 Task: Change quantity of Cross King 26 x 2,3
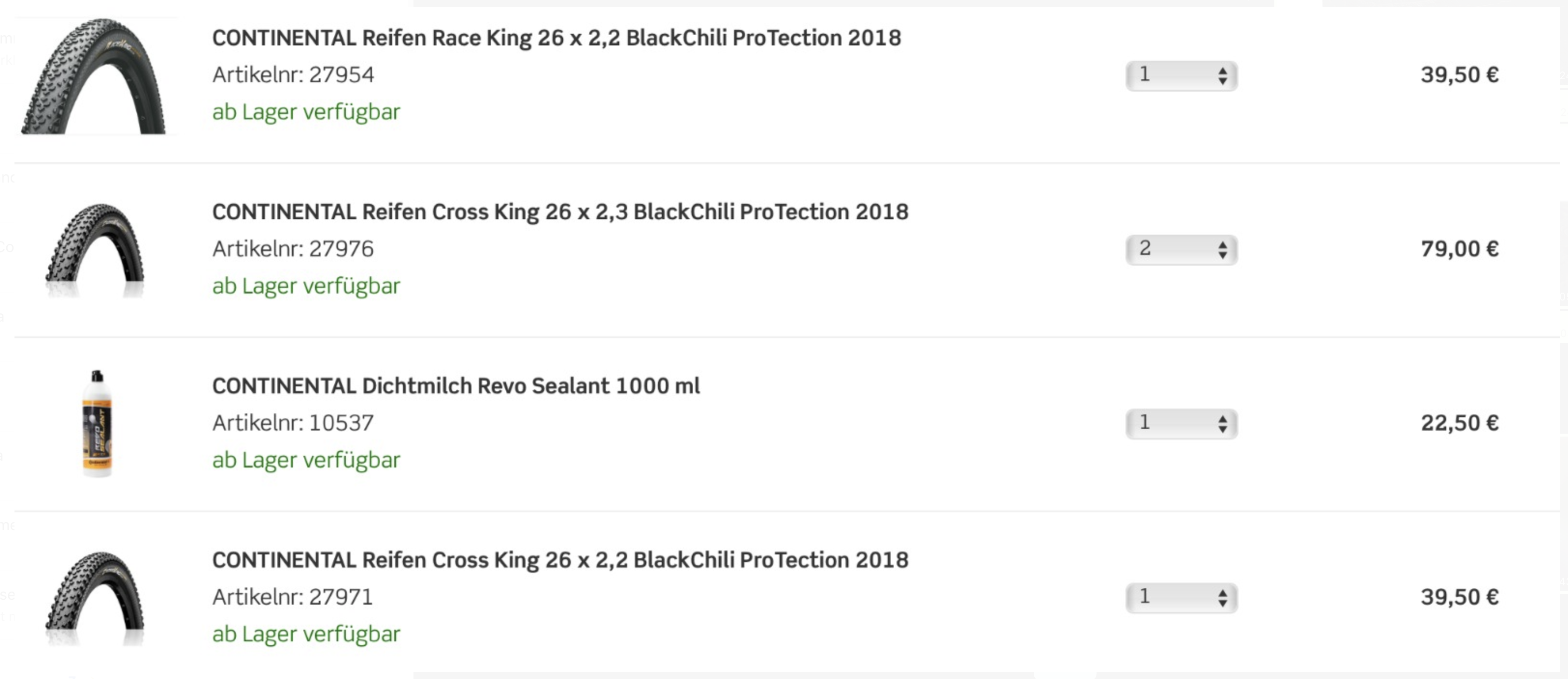click(1182, 250)
